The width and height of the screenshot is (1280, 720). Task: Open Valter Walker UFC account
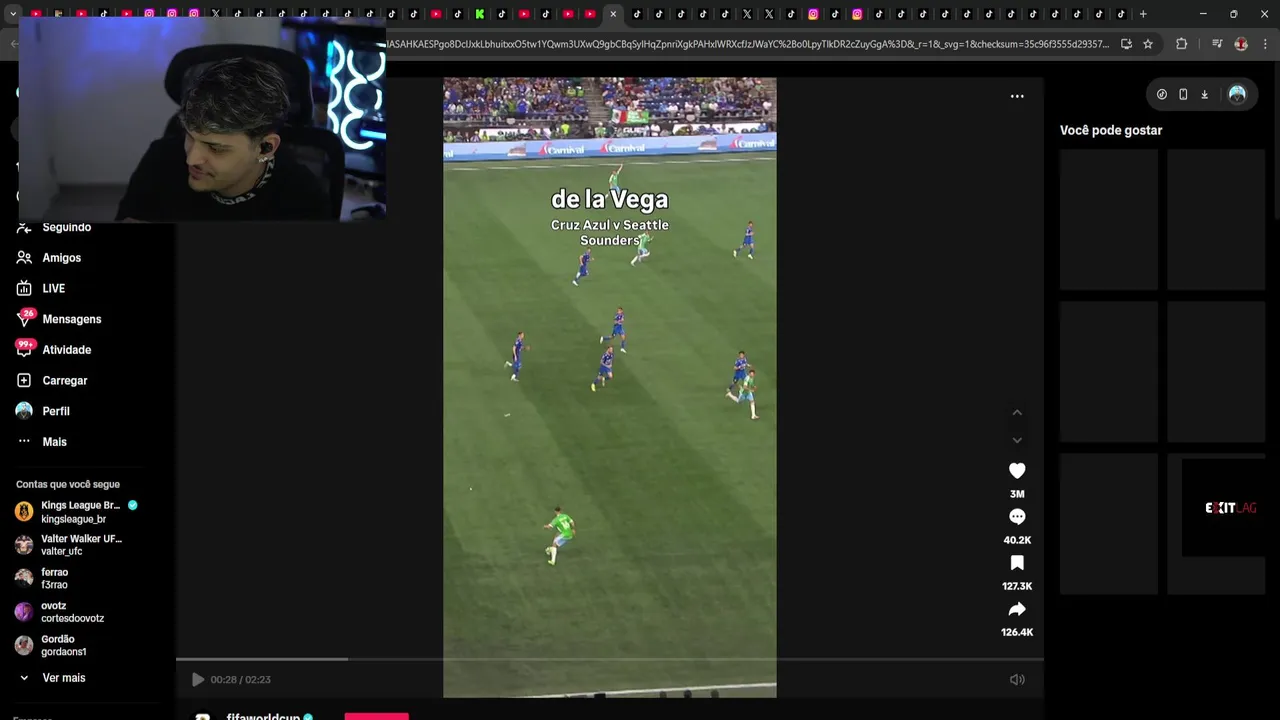(x=69, y=545)
